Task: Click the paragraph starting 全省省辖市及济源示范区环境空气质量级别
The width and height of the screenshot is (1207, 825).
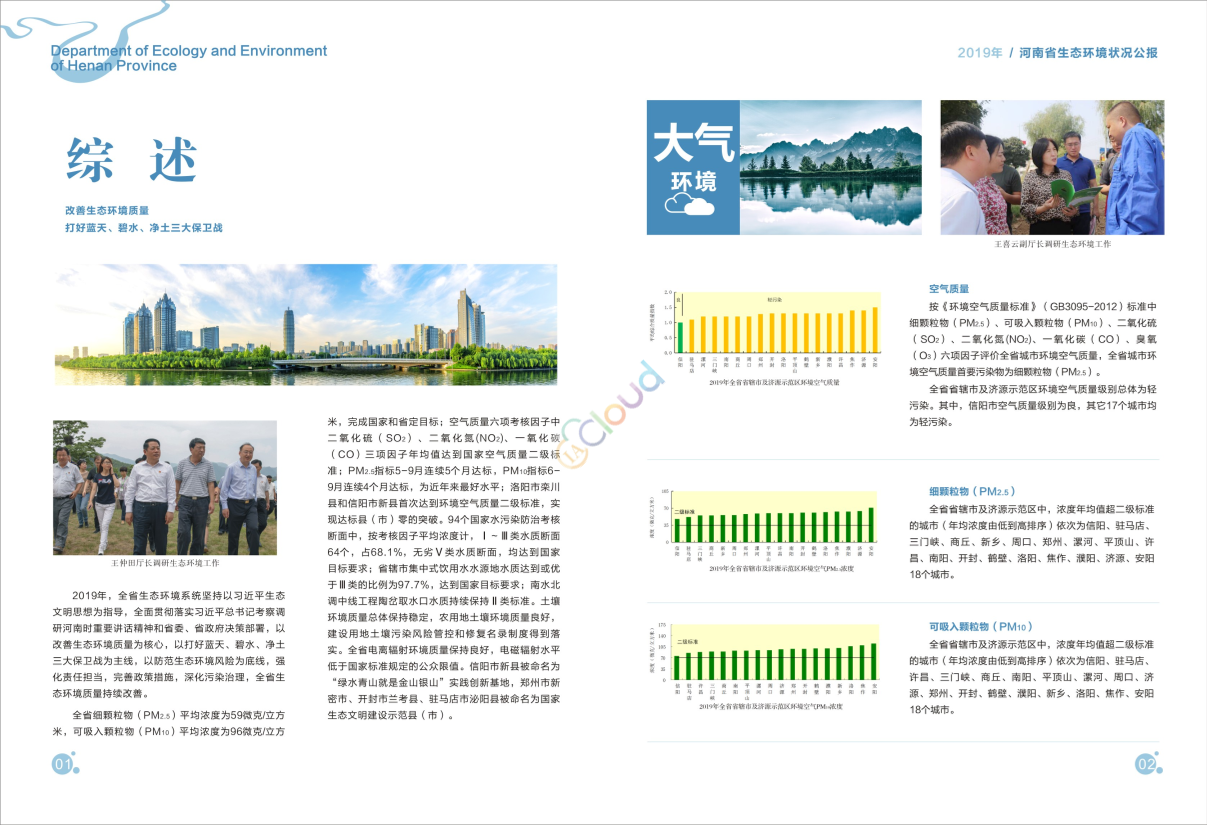Action: (1033, 405)
